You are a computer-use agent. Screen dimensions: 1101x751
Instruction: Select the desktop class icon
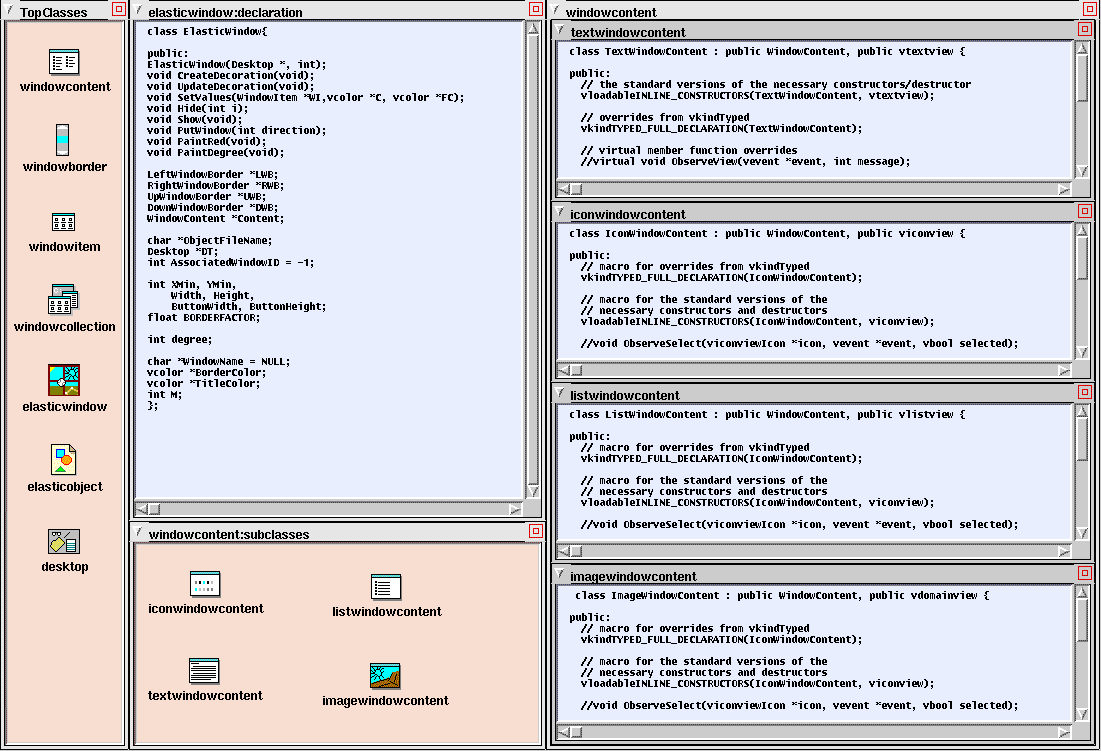(x=64, y=542)
